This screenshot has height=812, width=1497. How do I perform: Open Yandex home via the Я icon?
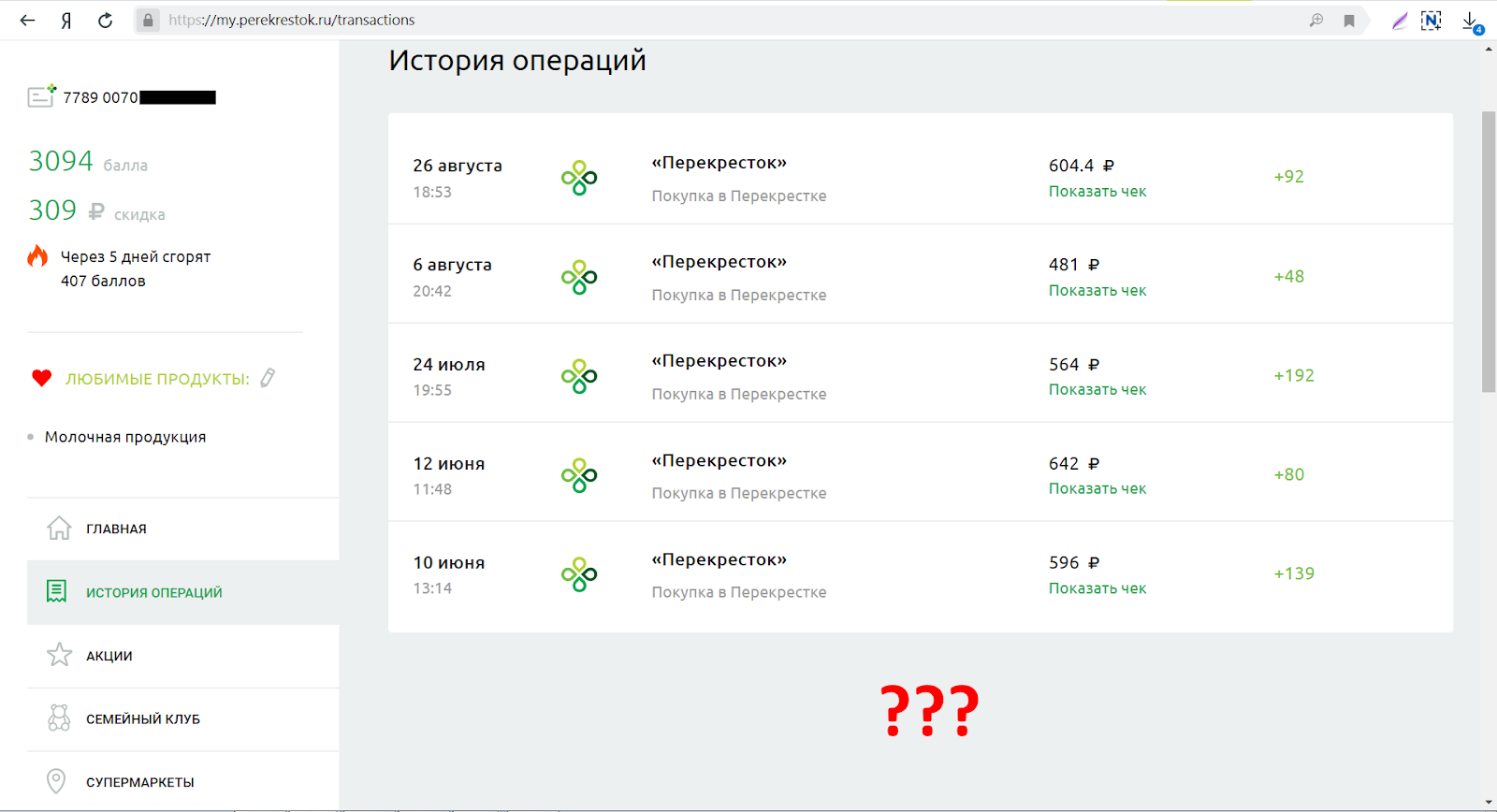(x=66, y=20)
